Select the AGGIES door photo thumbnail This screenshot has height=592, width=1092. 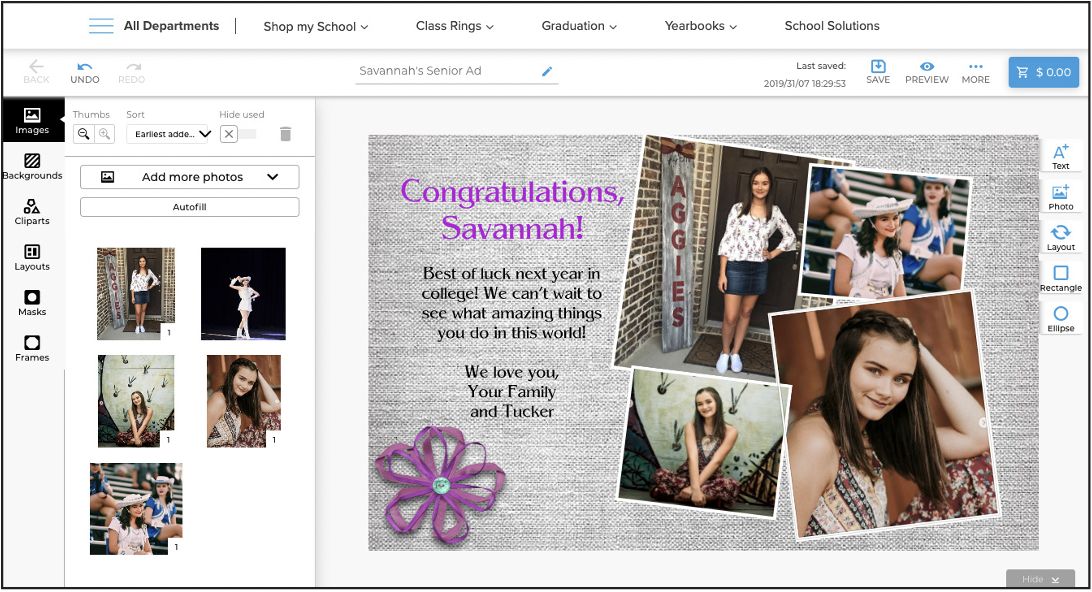[x=136, y=293]
